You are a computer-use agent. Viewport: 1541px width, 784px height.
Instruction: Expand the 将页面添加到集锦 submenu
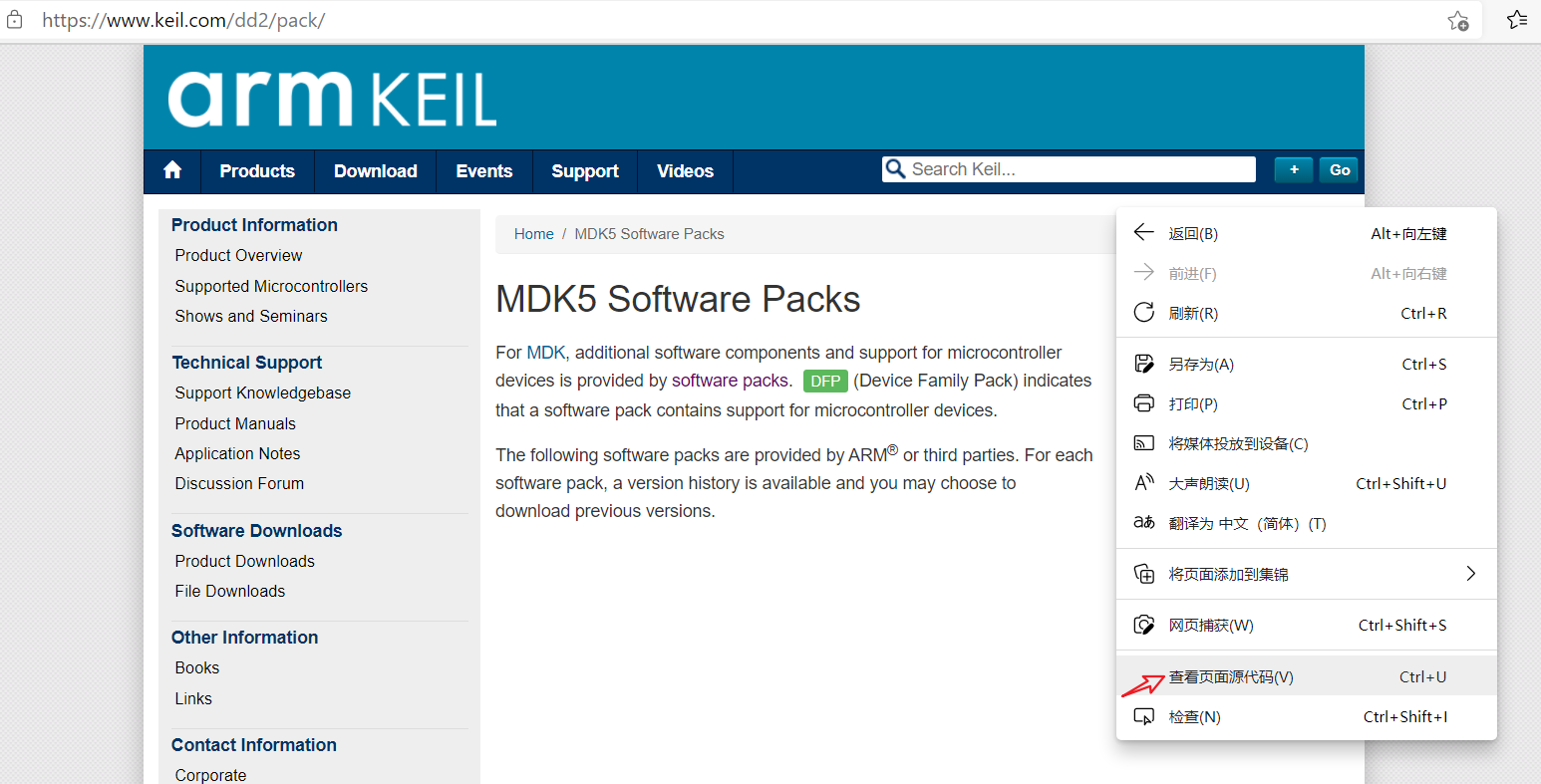(1307, 574)
